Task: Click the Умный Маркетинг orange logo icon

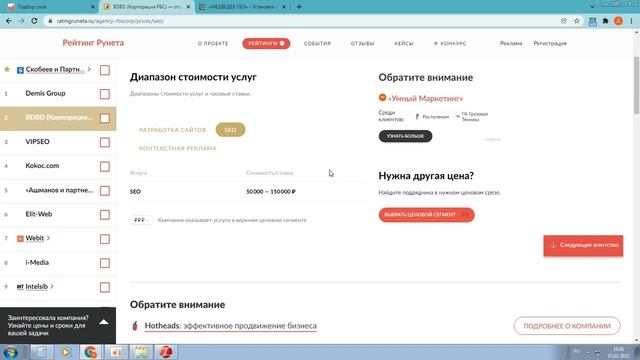Action: [x=382, y=98]
